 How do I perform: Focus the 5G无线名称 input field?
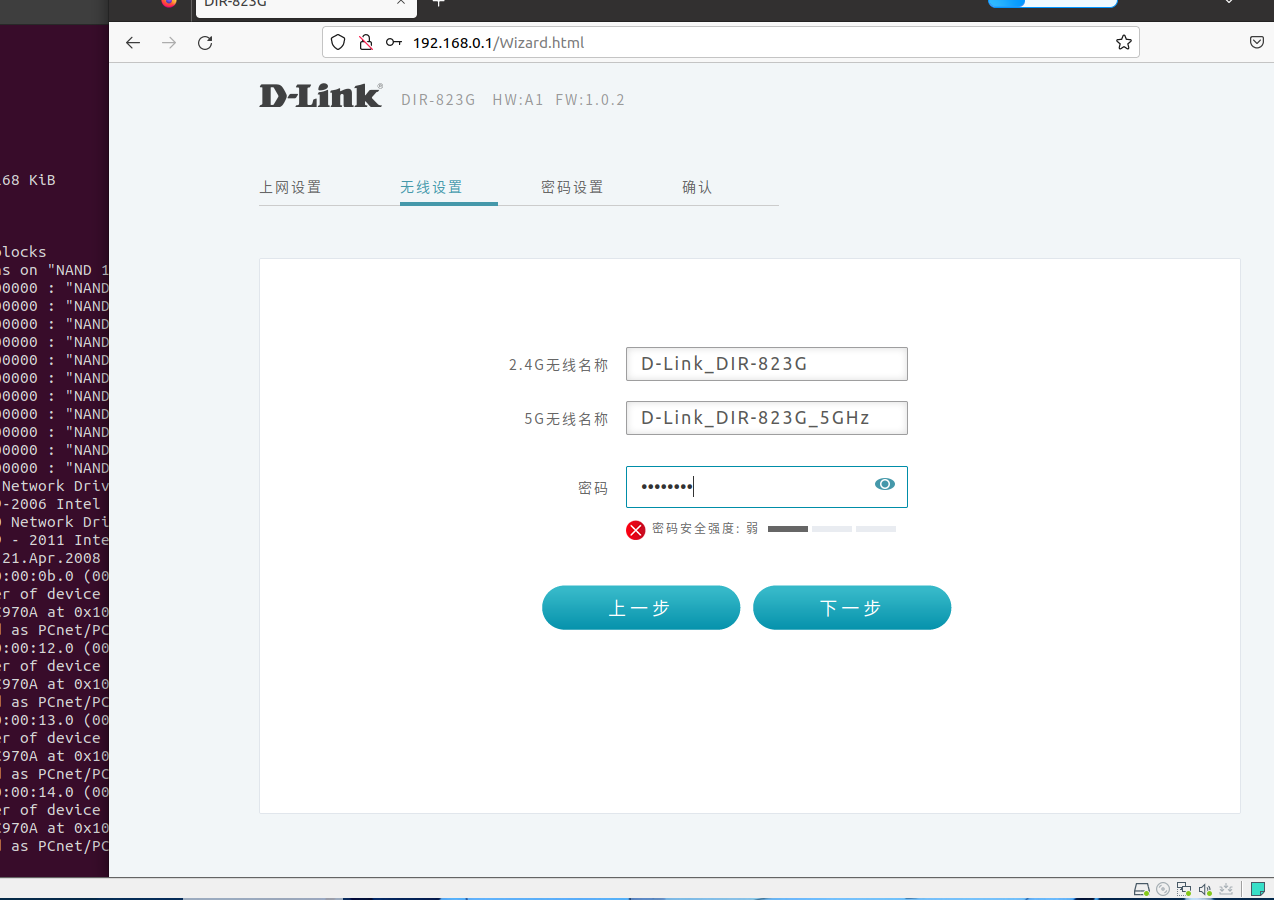click(767, 418)
